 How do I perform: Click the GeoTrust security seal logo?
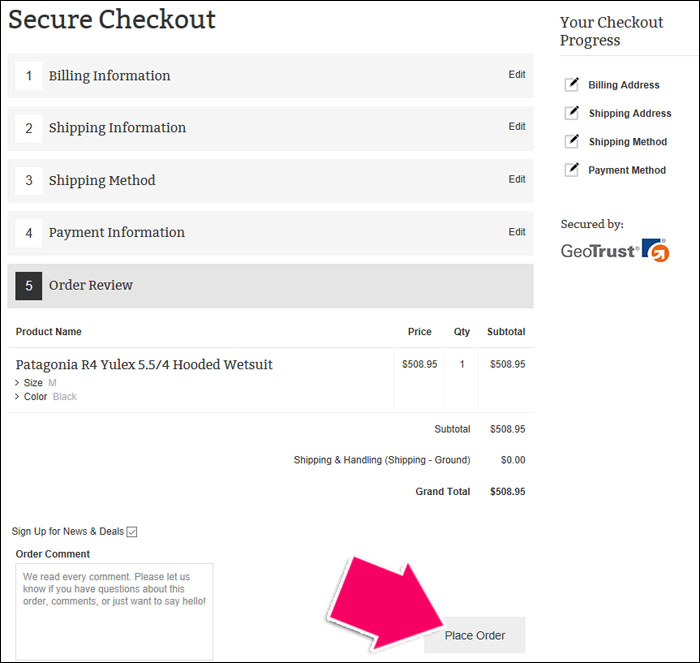point(615,250)
